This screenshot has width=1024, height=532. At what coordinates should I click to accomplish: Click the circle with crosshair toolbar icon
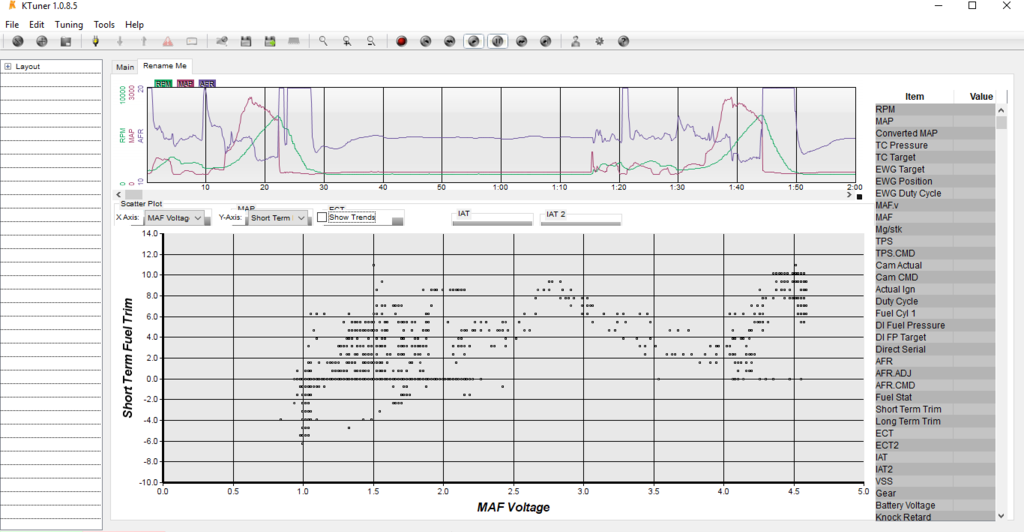[x=42, y=41]
